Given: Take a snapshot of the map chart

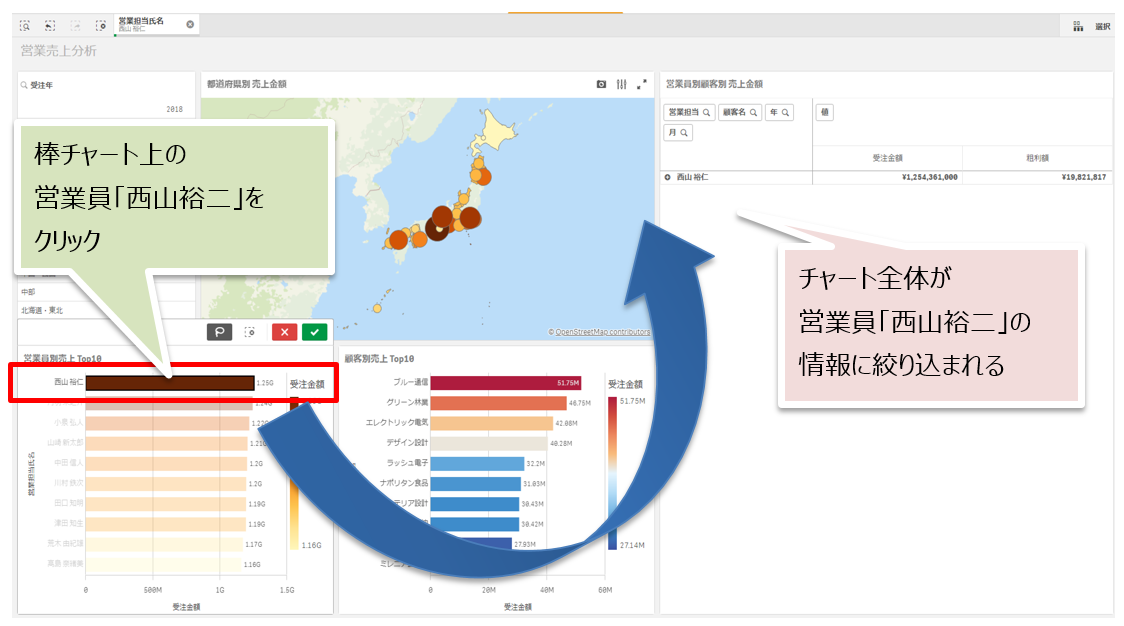Looking at the screenshot, I should [601, 85].
